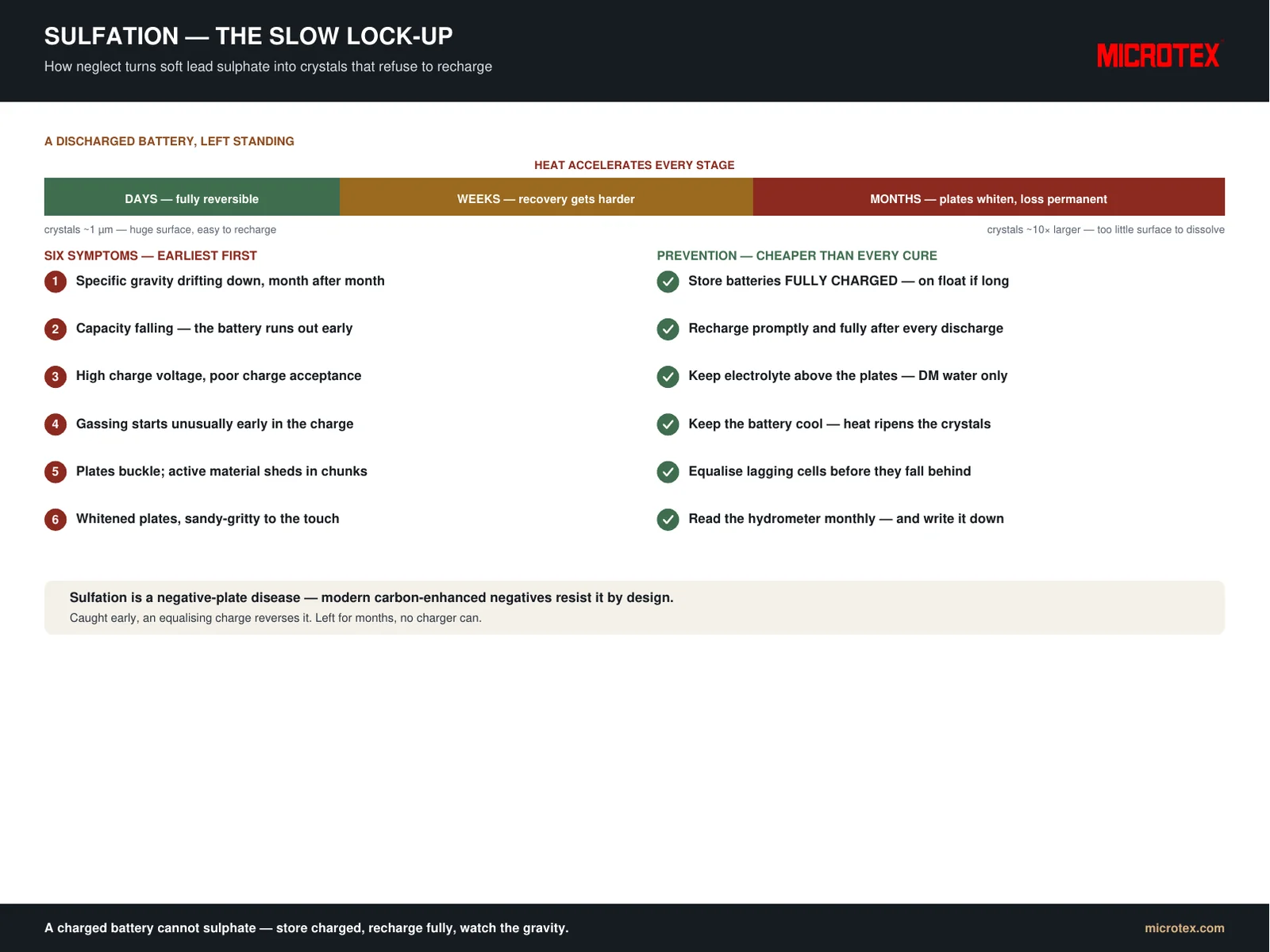Click checkmark beside Read the hydrometer monthly
Viewport: 1270px width, 952px height.
click(x=668, y=520)
